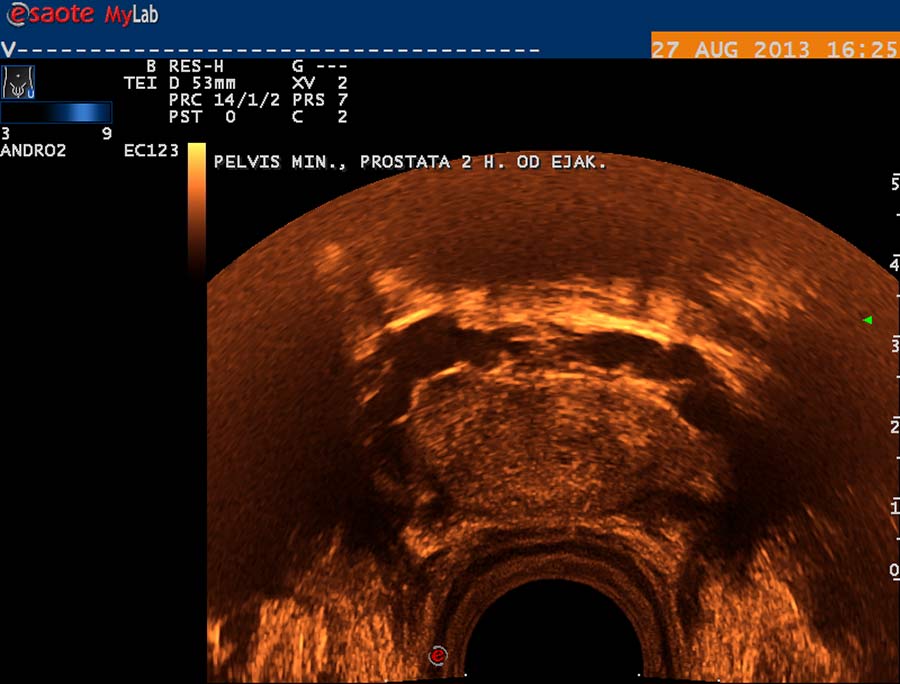
Task: Select the orange color map scale bar
Action: [197, 208]
